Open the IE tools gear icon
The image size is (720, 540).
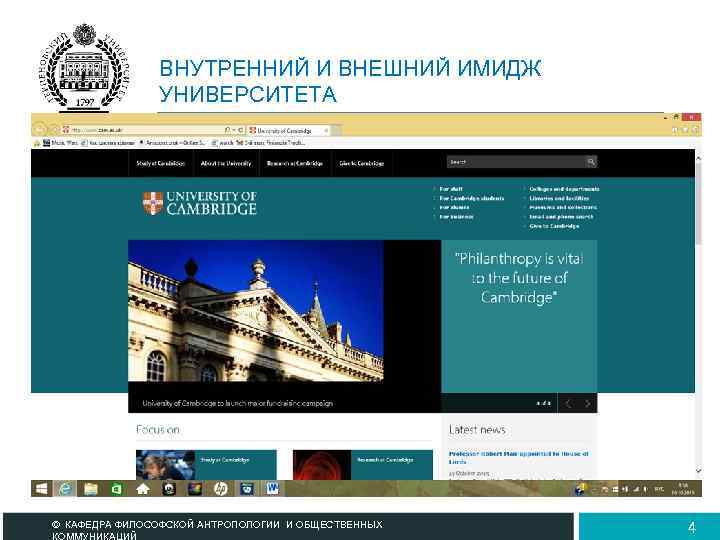click(x=696, y=130)
